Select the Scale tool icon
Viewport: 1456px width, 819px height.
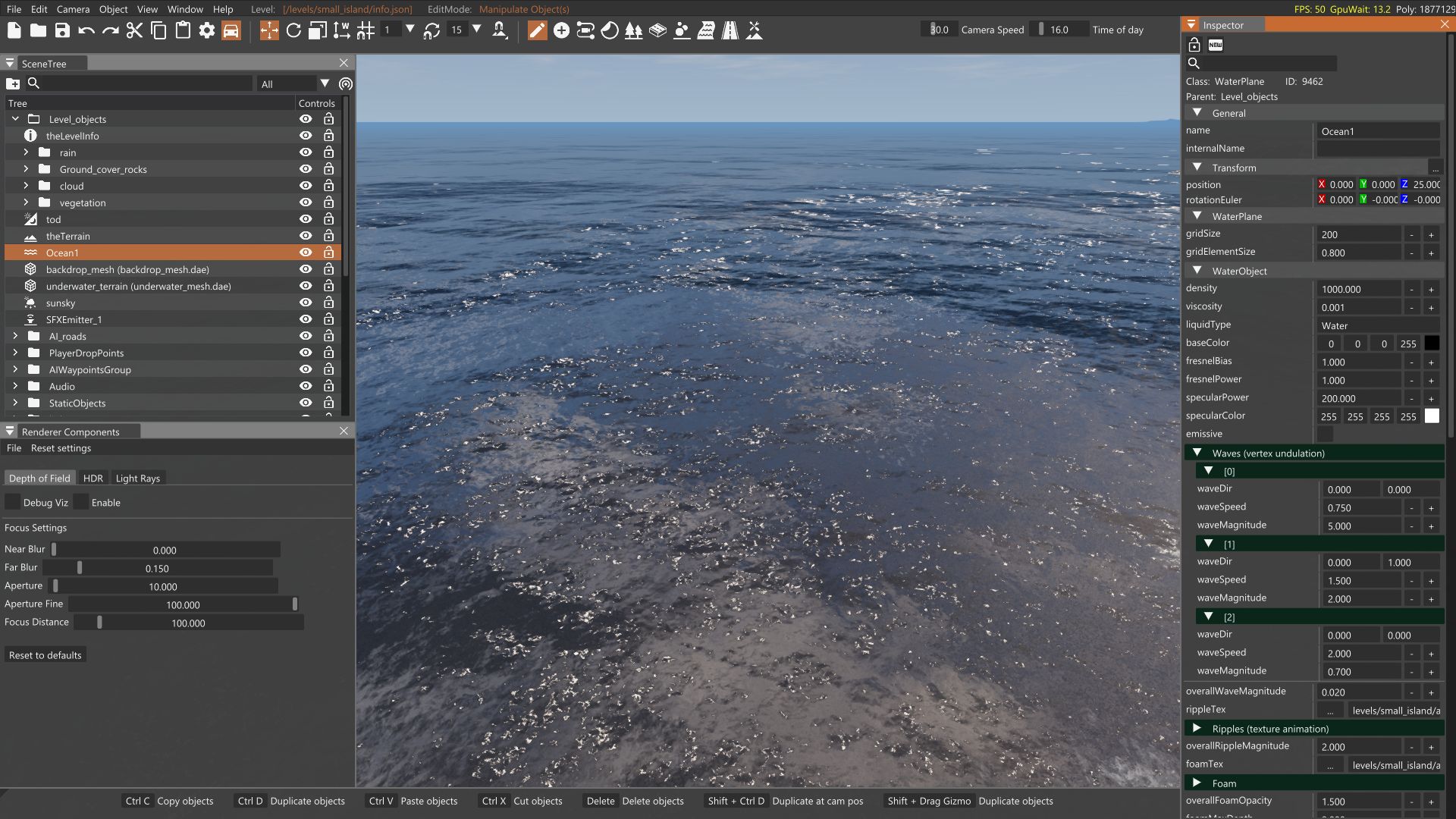(x=318, y=30)
